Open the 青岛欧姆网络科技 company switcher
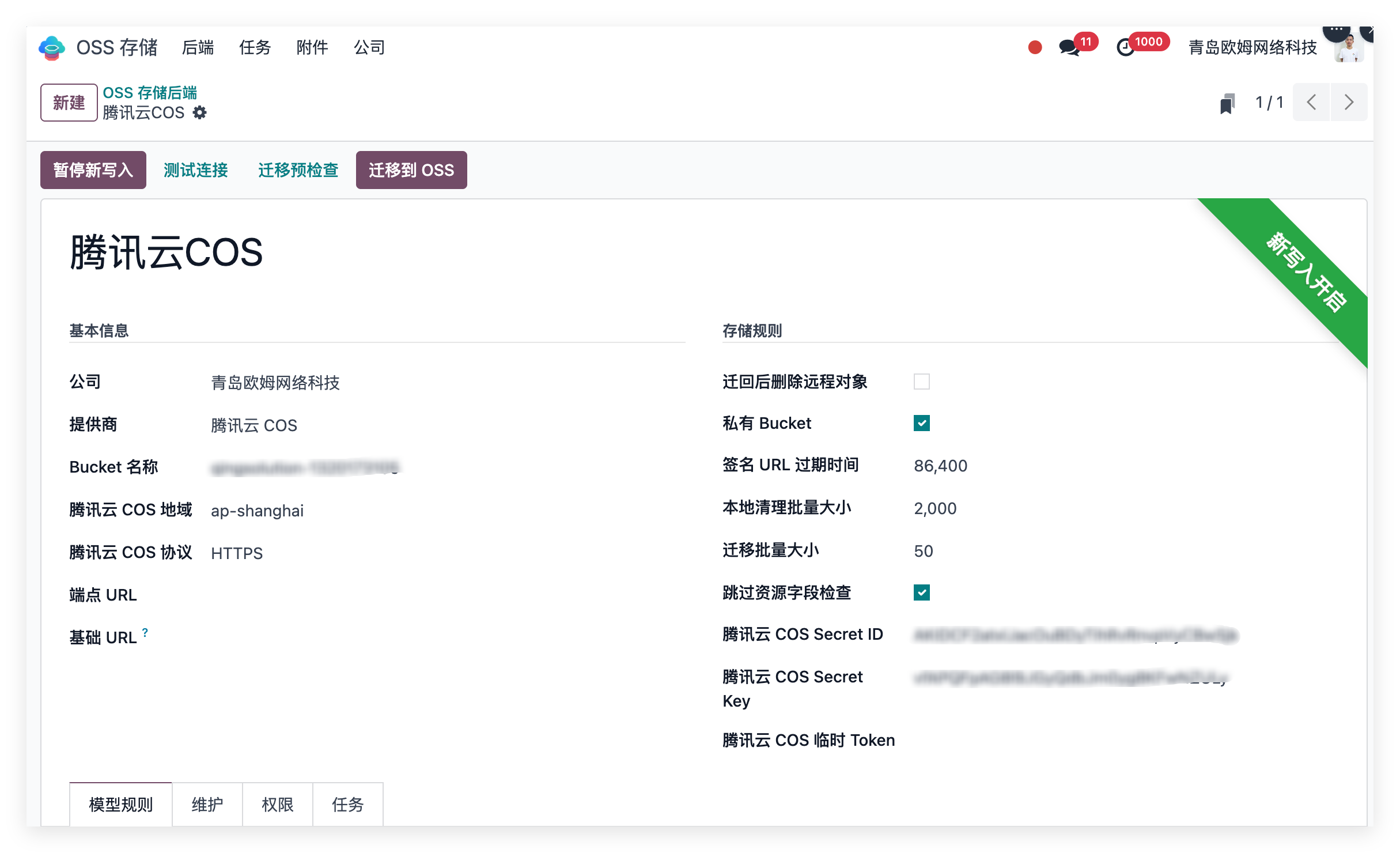The image size is (1400, 853). tap(1253, 47)
